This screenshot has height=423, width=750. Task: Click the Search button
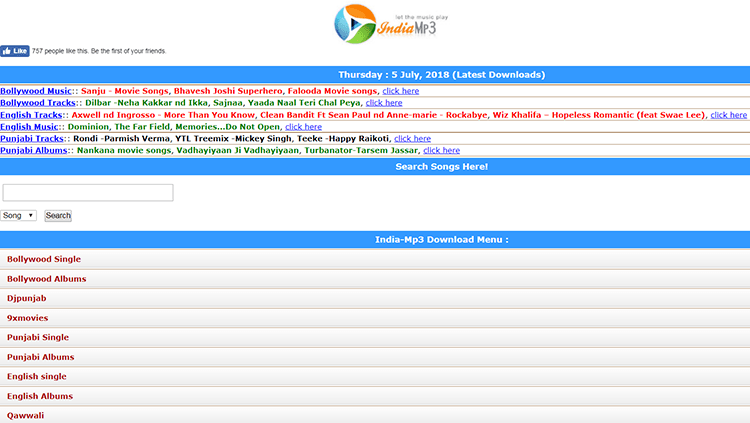pyautogui.click(x=58, y=215)
